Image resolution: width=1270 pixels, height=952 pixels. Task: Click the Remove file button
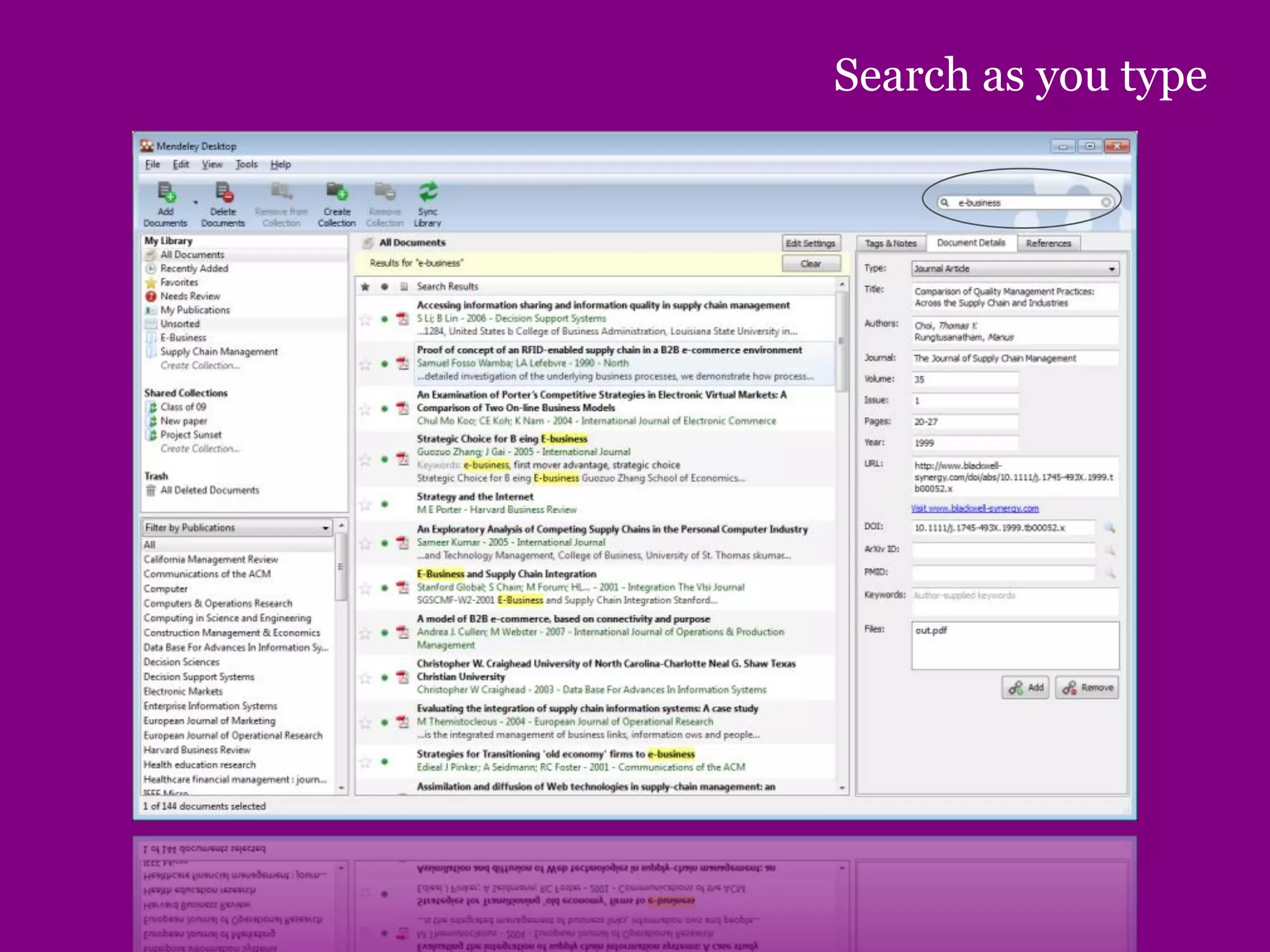pyautogui.click(x=1087, y=687)
